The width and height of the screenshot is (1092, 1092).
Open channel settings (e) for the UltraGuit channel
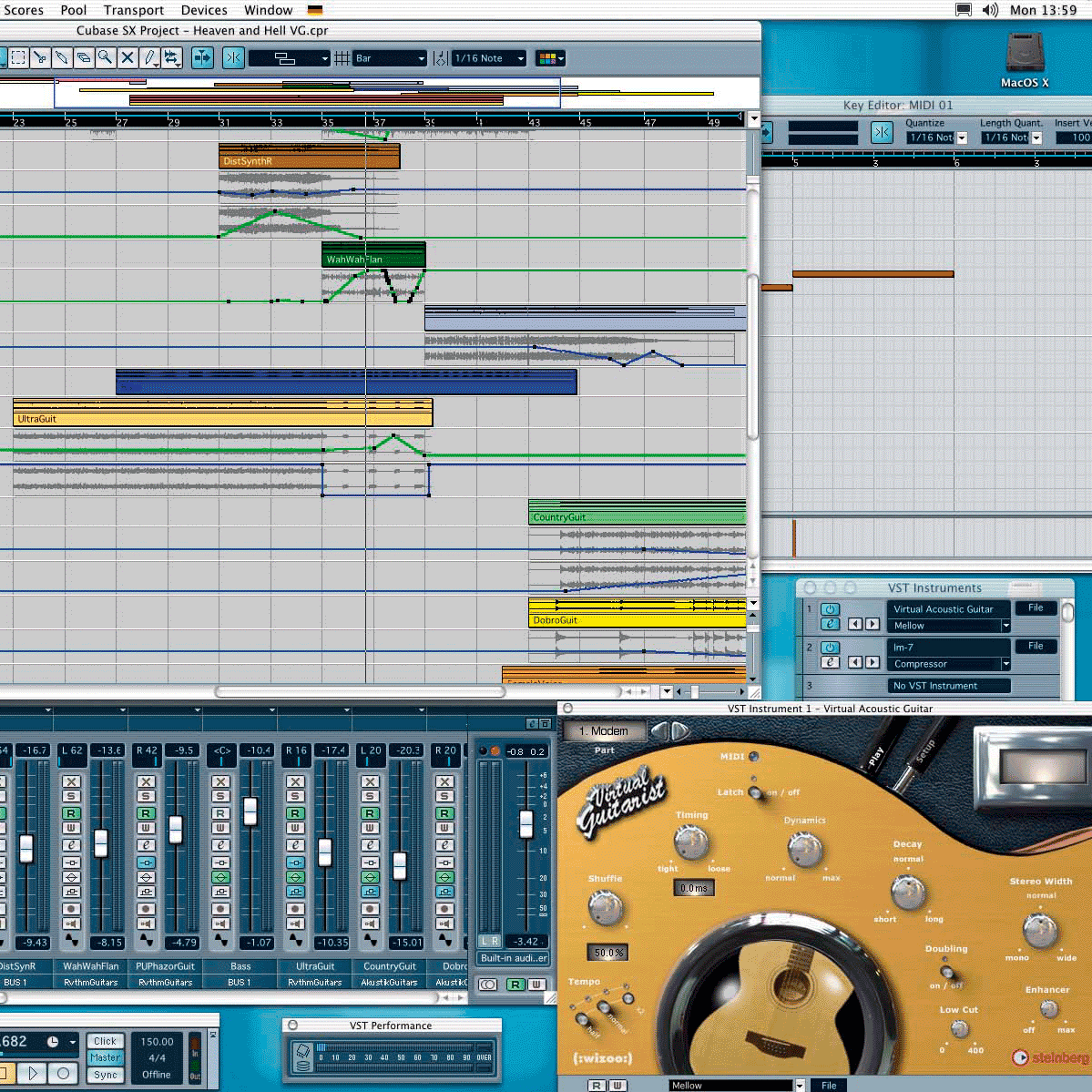pos(296,845)
